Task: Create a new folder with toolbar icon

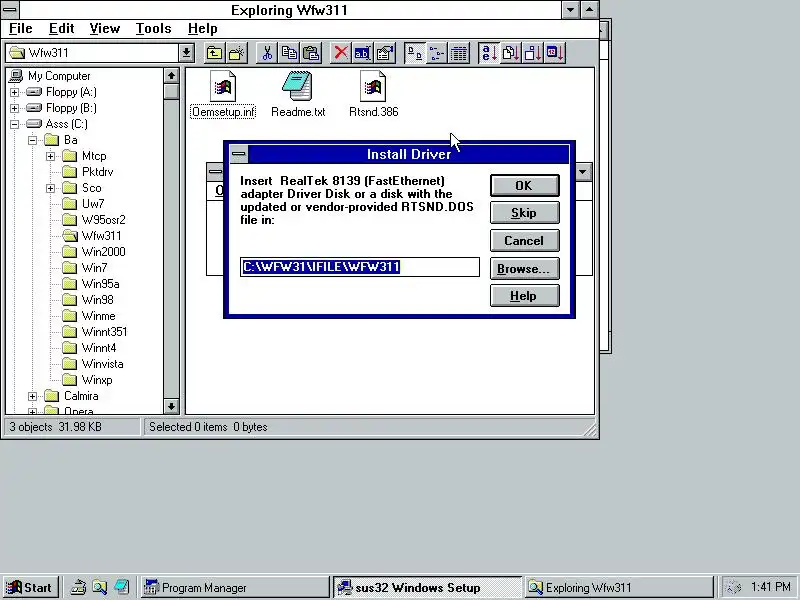Action: click(237, 53)
